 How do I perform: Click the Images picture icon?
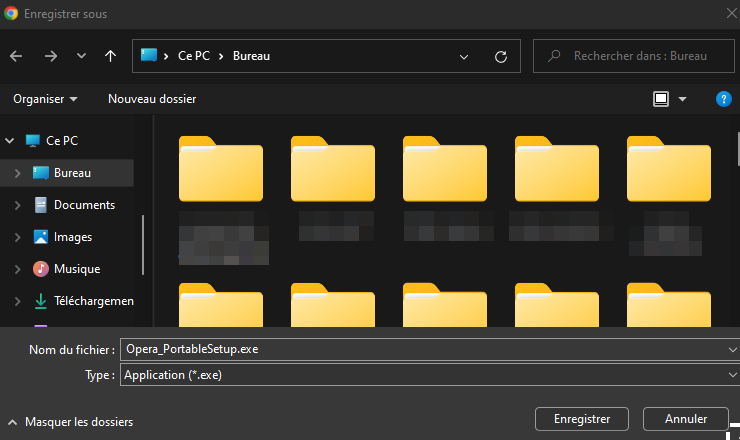[x=41, y=237]
